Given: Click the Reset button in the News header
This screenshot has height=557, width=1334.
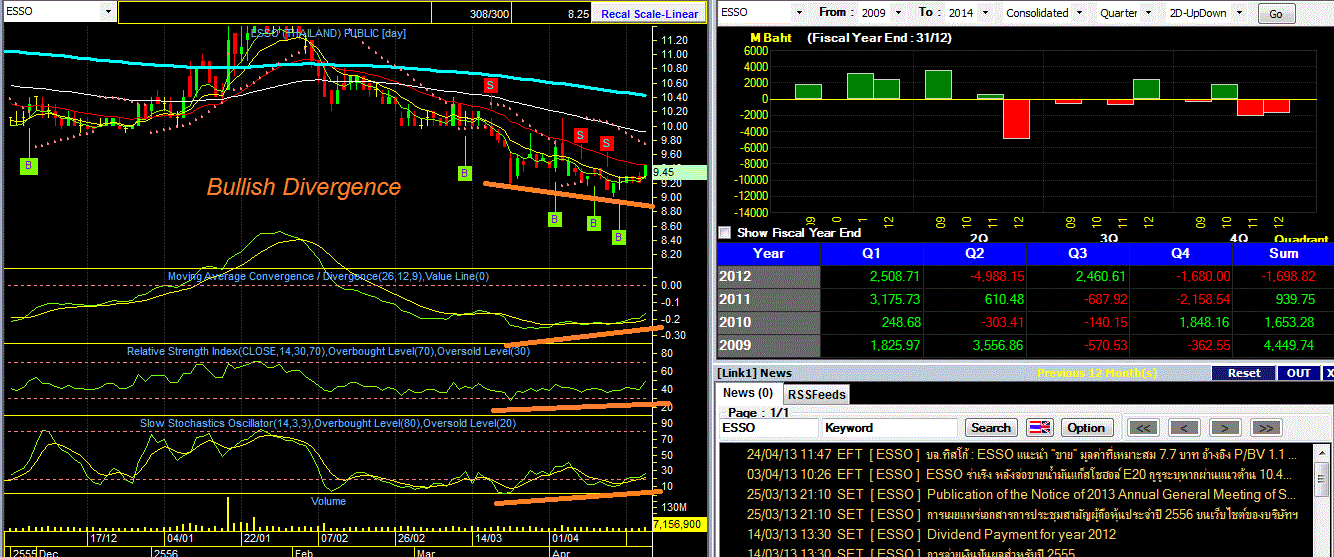Looking at the screenshot, I should [1244, 373].
